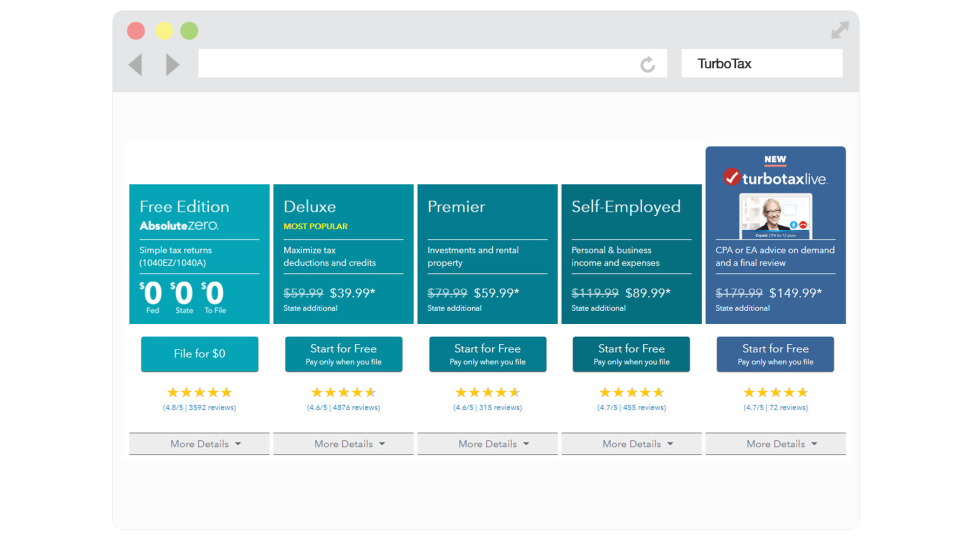
Task: Click 'CPA or EA advice on demand' text
Action: (x=775, y=250)
